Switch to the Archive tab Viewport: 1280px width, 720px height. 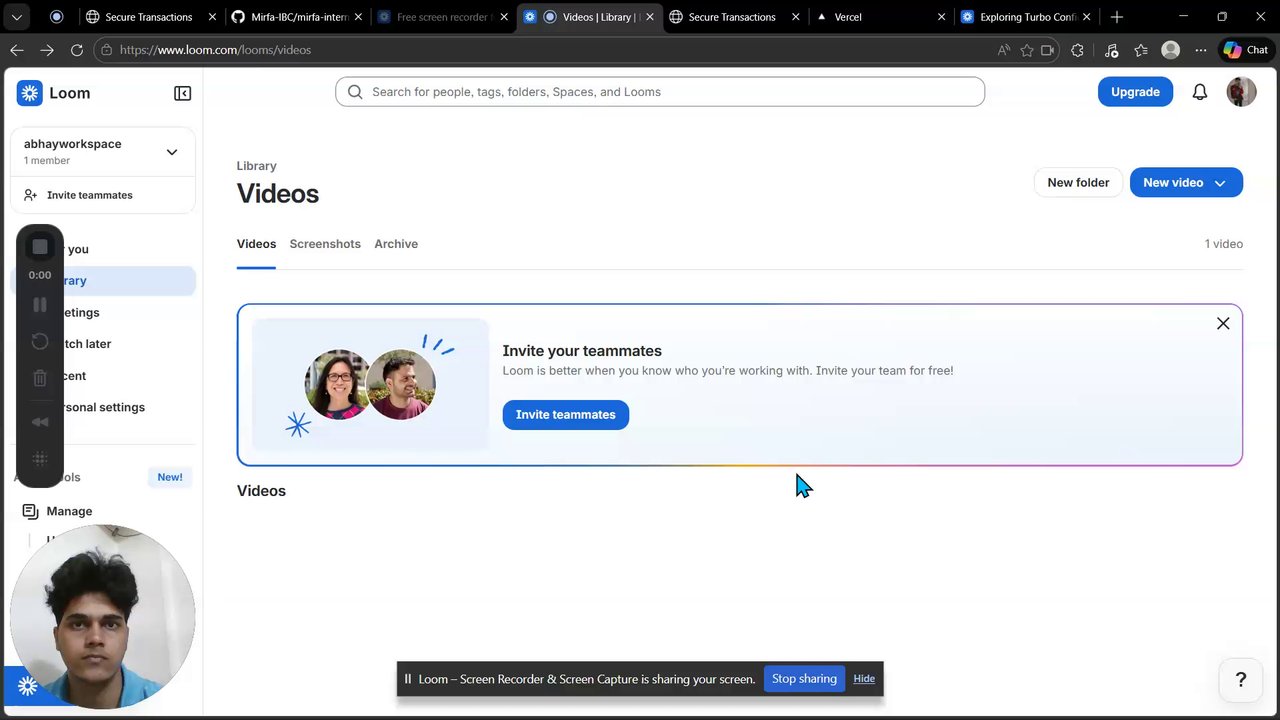396,244
